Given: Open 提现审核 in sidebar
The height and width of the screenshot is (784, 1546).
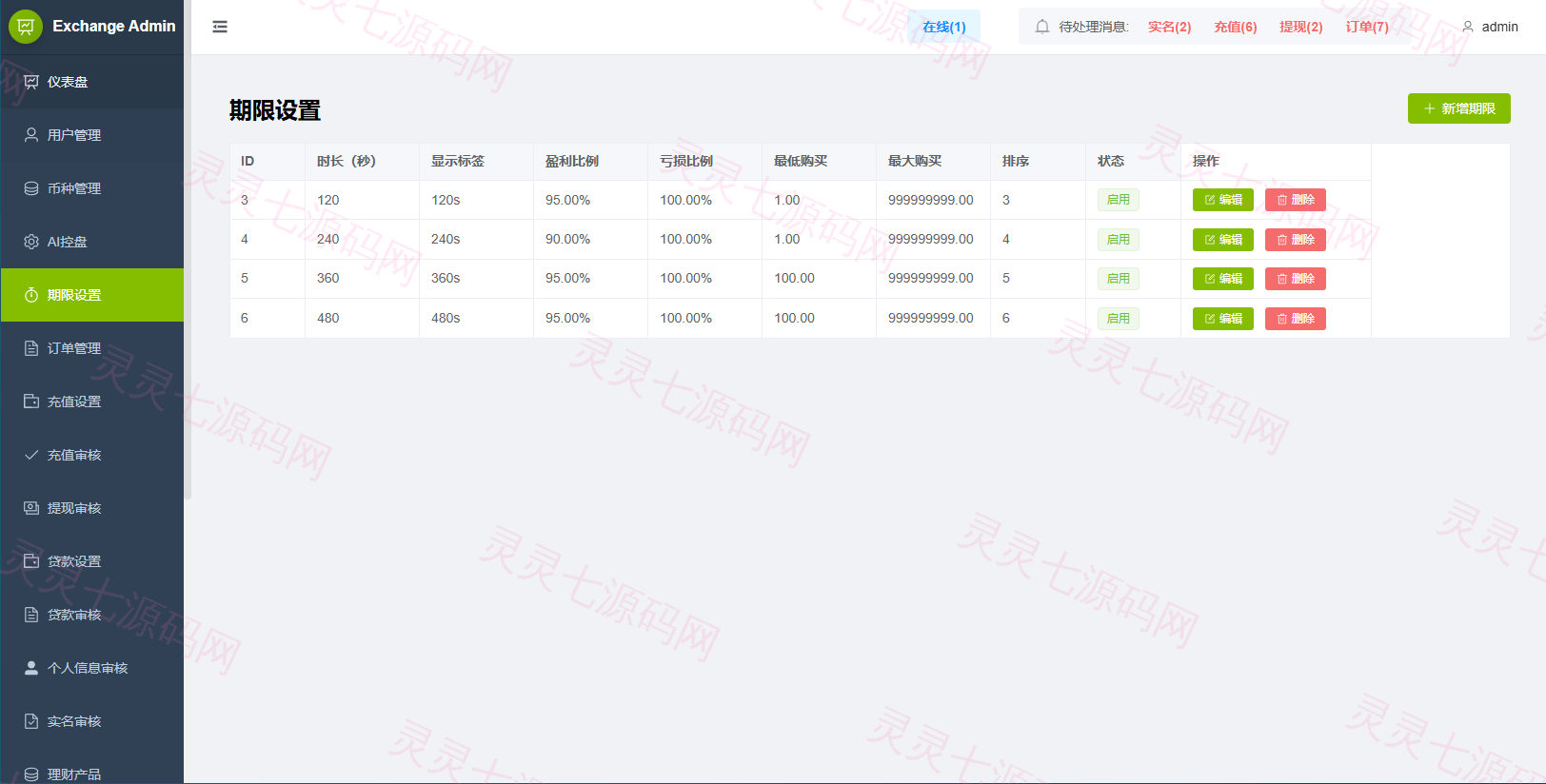Looking at the screenshot, I should (92, 508).
